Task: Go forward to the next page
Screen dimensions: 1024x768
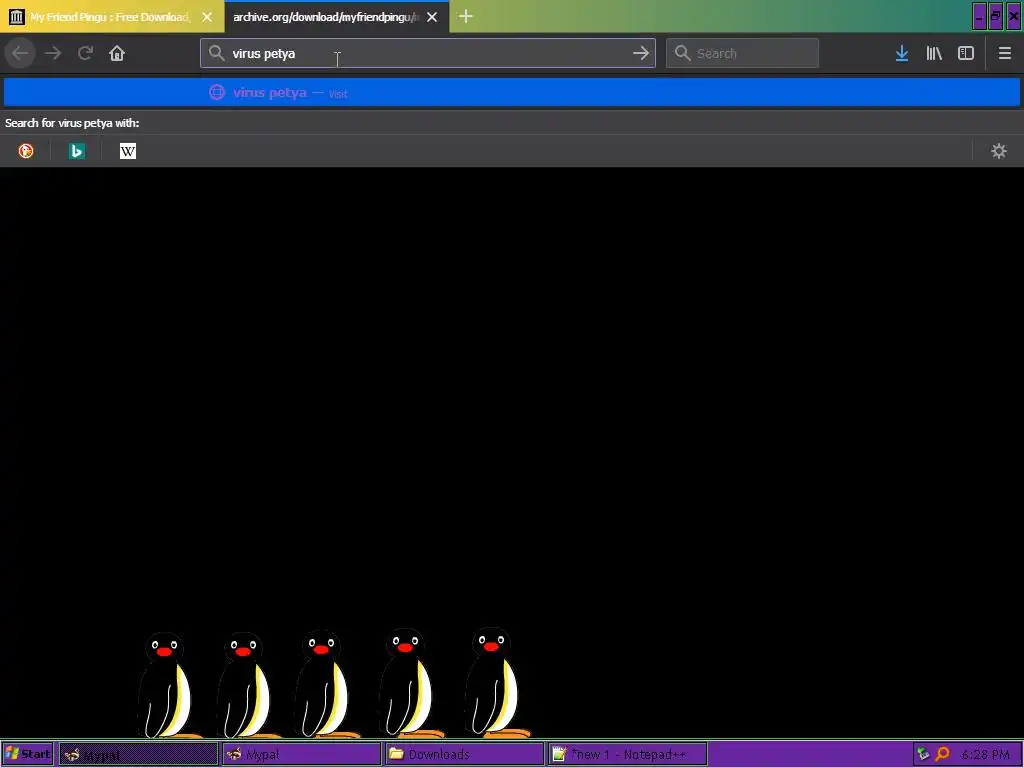Action: (x=53, y=53)
